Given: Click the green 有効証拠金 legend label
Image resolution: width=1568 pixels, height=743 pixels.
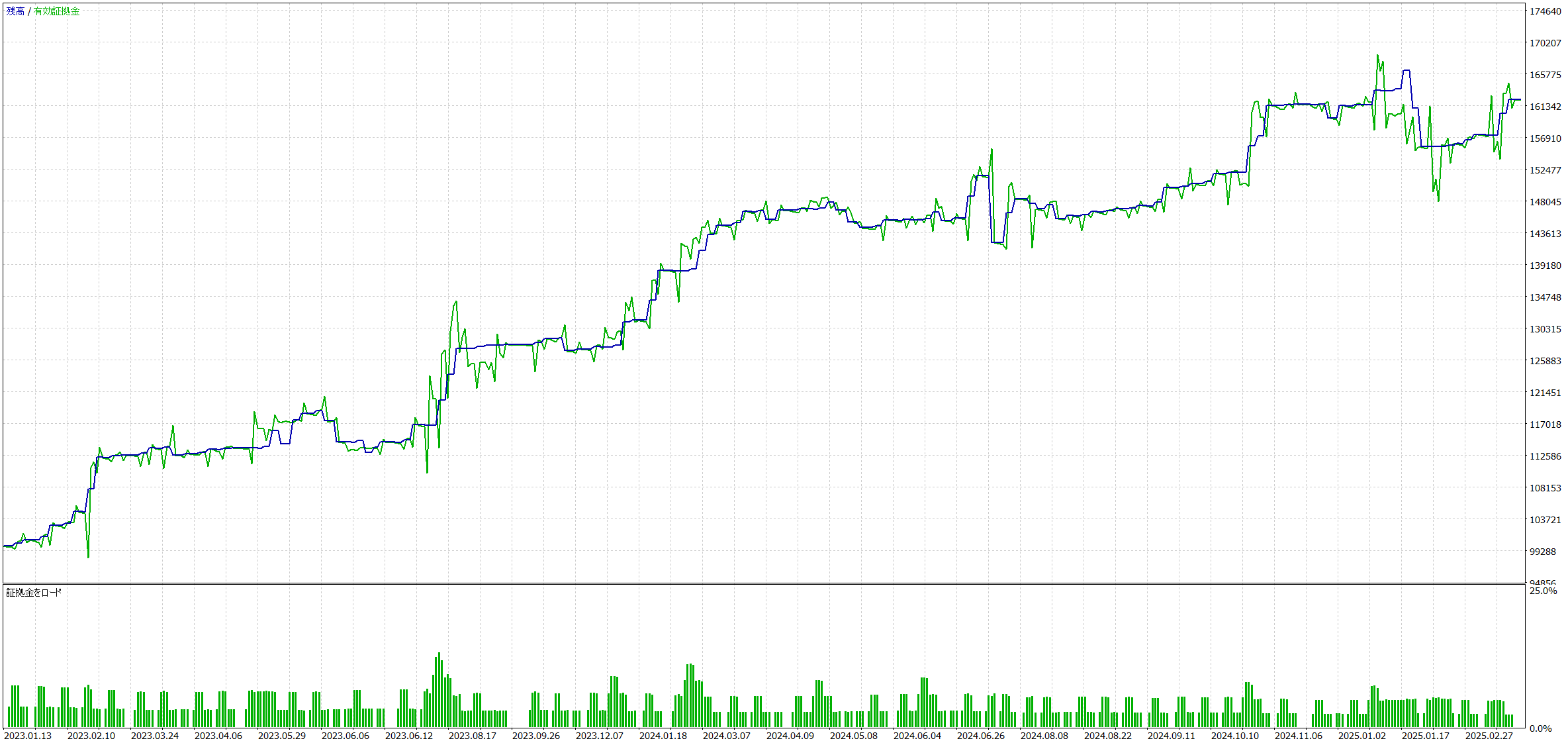Looking at the screenshot, I should coord(57,11).
